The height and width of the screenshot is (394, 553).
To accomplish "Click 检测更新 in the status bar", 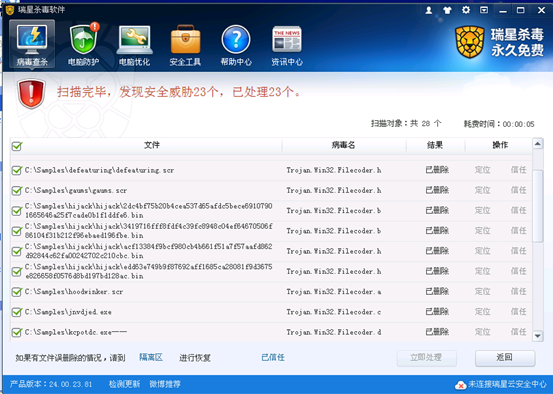I will pyautogui.click(x=124, y=384).
